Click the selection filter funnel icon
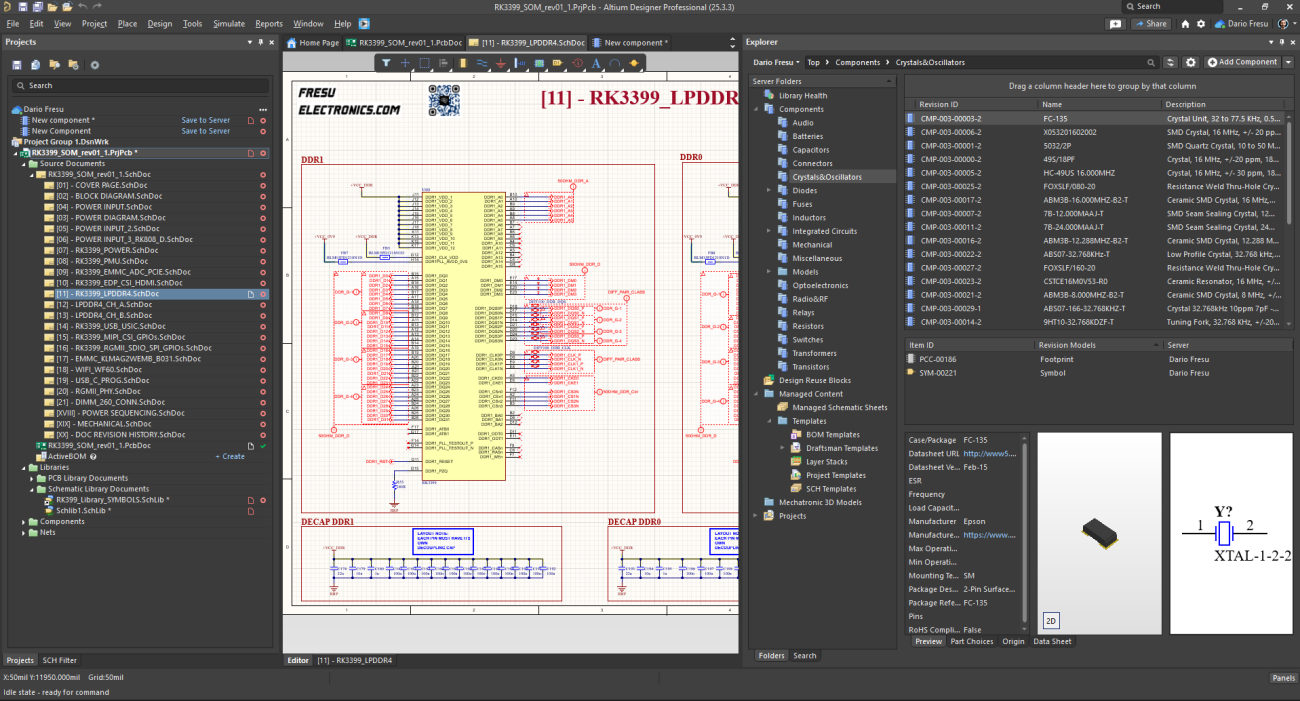Screen dimensions: 1300x701 click(387, 63)
